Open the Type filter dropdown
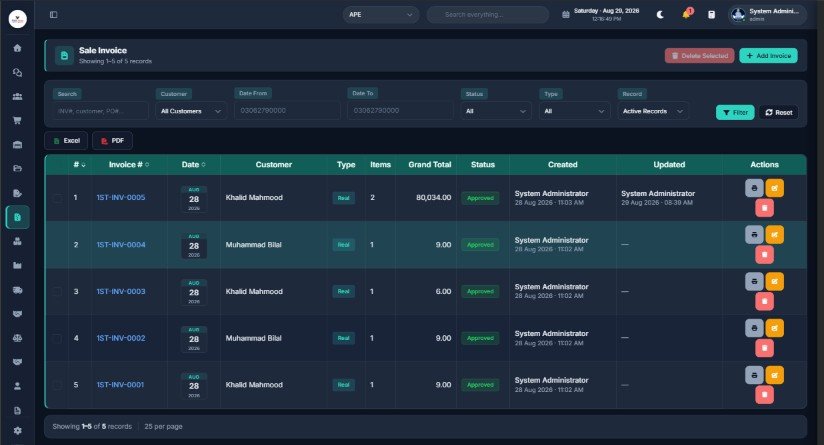 (x=574, y=111)
